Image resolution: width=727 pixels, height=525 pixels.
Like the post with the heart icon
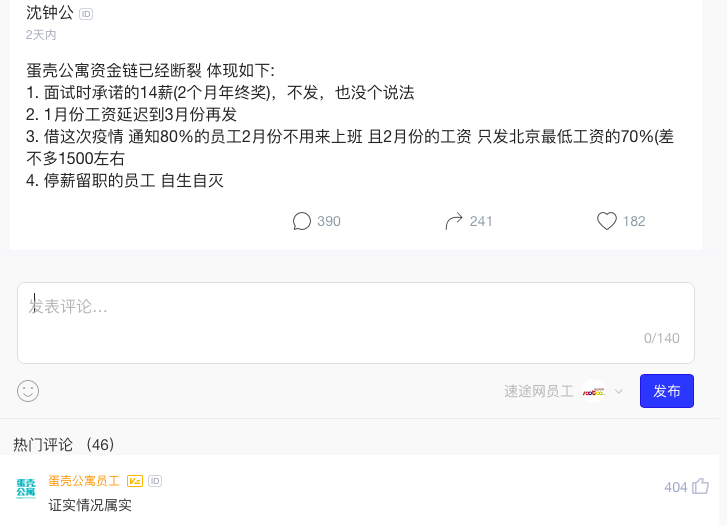pos(606,221)
